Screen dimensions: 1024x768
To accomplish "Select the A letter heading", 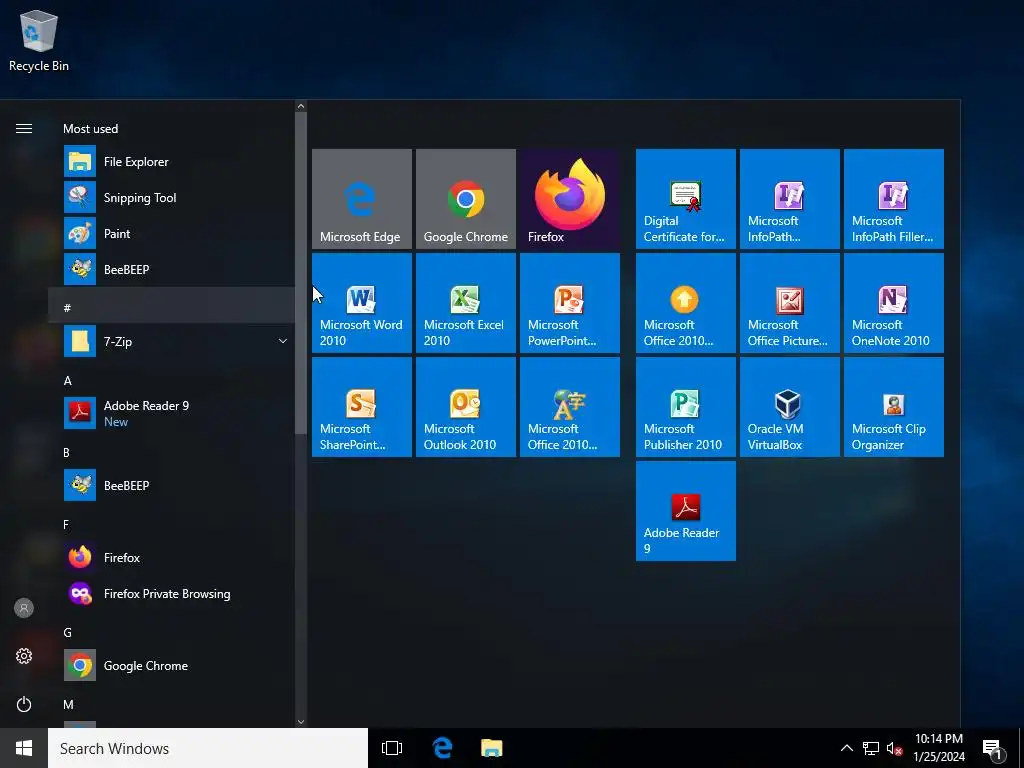I will click(67, 381).
